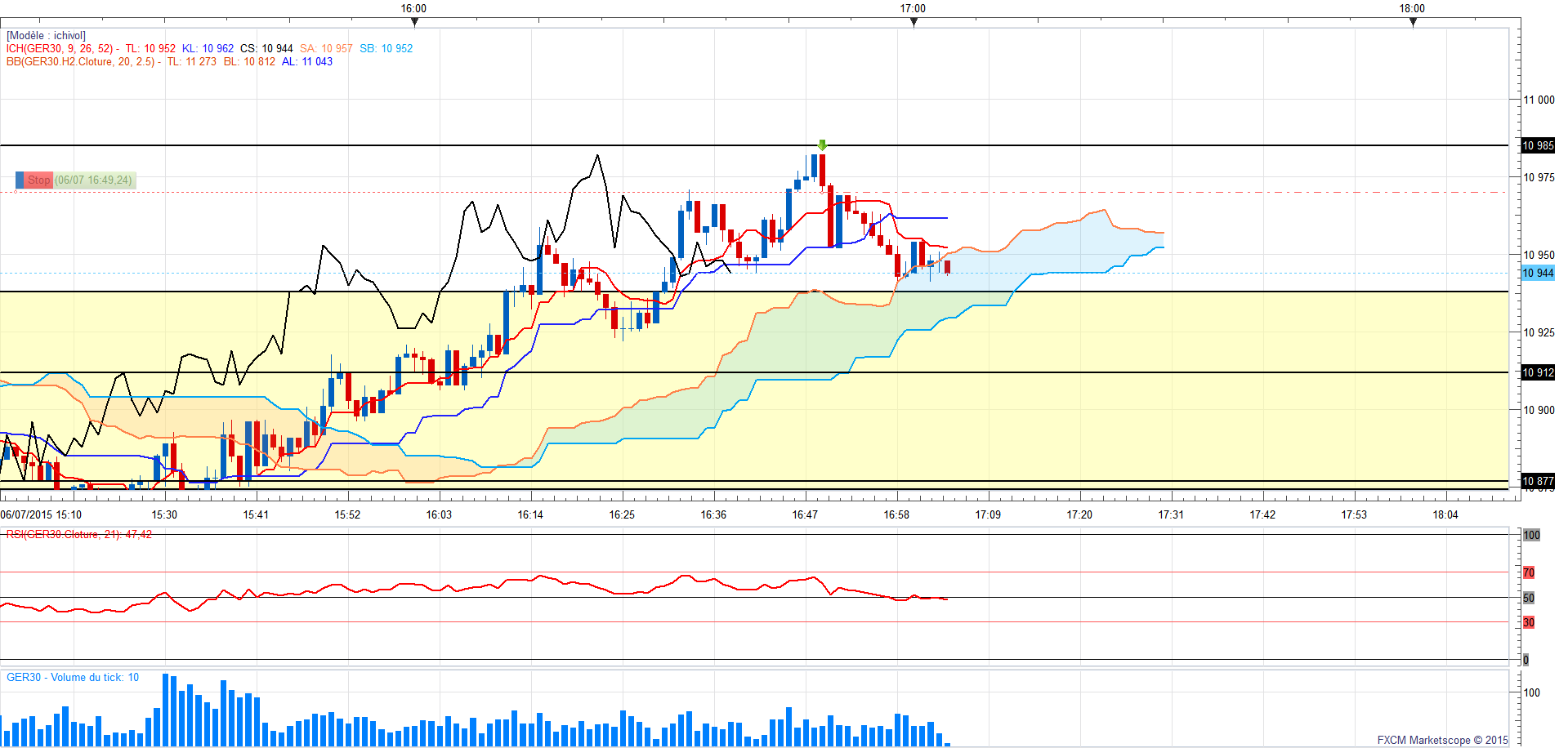Click the green down-arrow signal marker
Viewport: 1568px width, 748px height.
click(822, 145)
